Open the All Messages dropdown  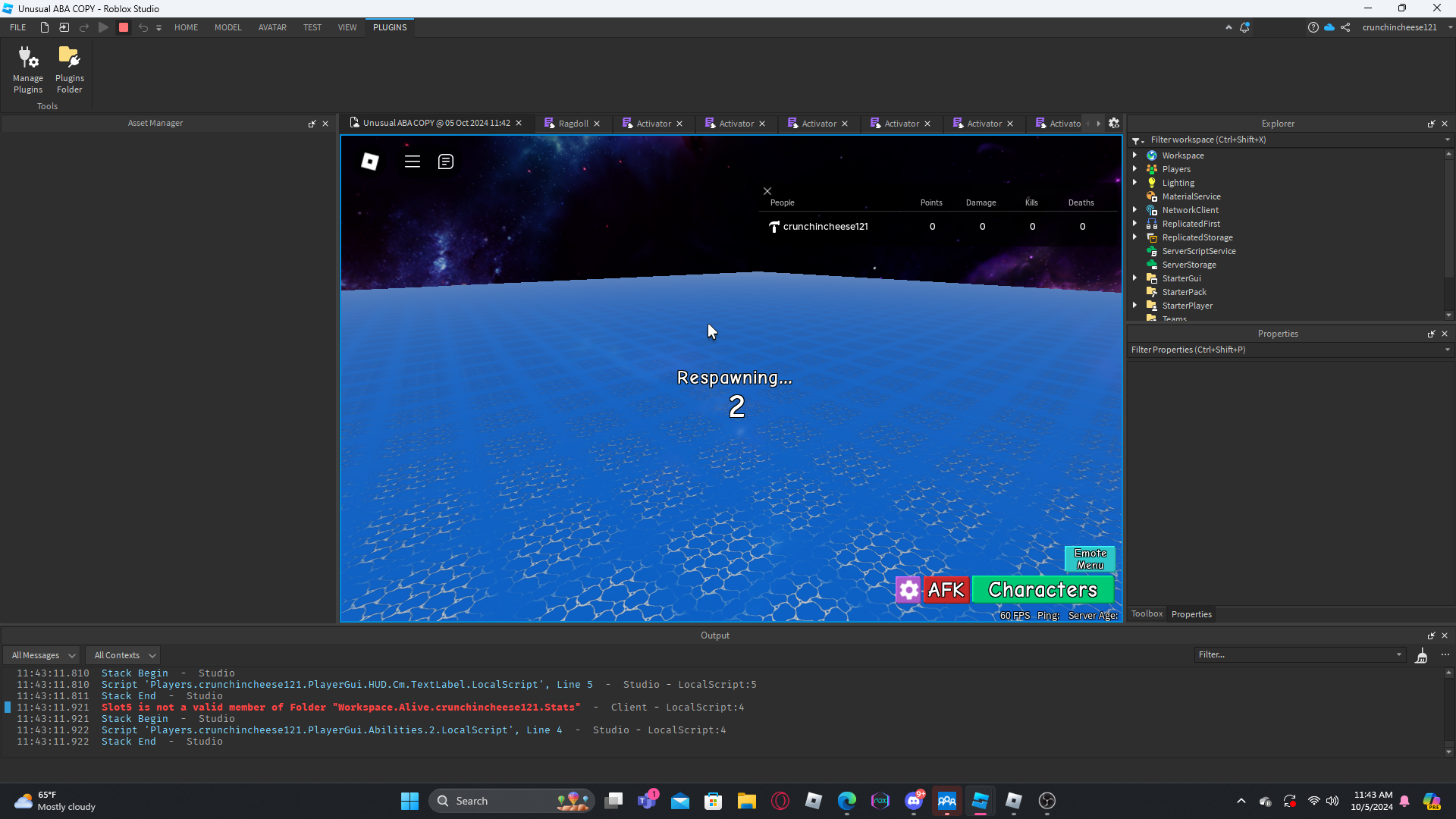tap(43, 655)
